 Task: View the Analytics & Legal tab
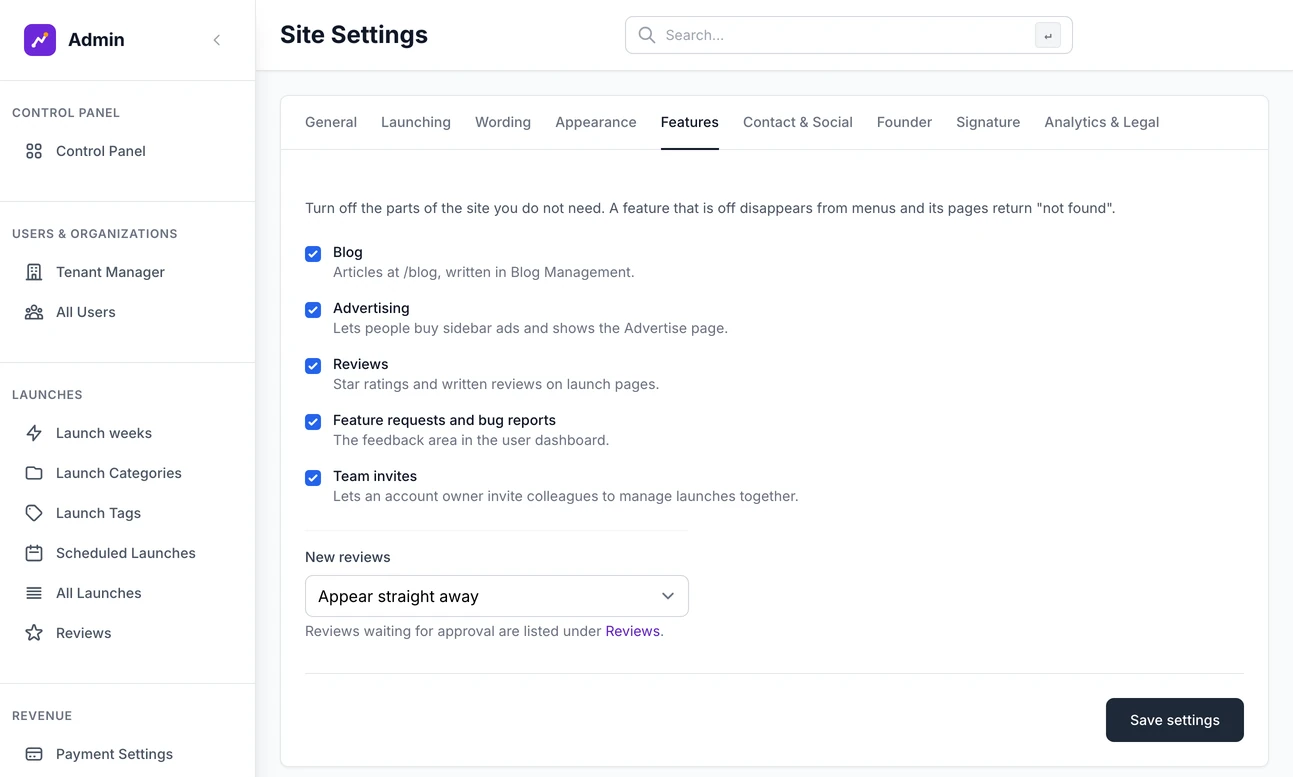click(1102, 122)
